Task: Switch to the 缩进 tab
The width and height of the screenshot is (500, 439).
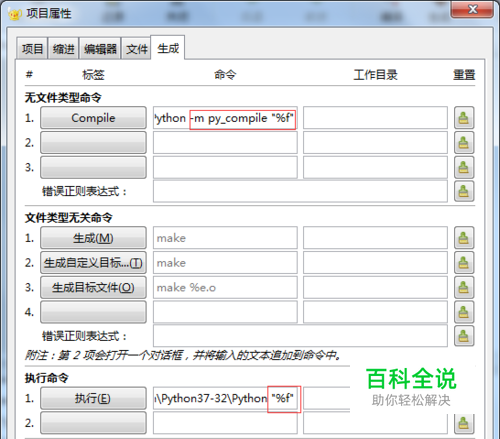Action: coord(63,49)
